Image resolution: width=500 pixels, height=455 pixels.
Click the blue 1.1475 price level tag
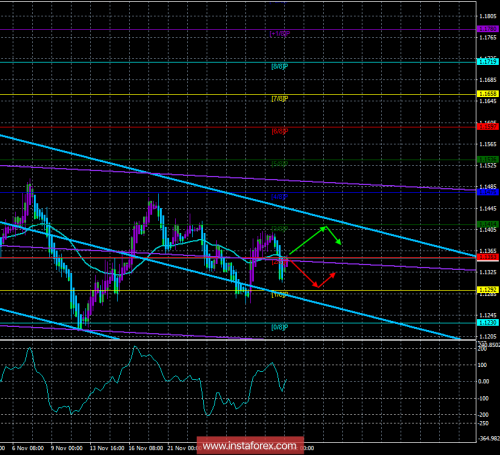tap(488, 192)
